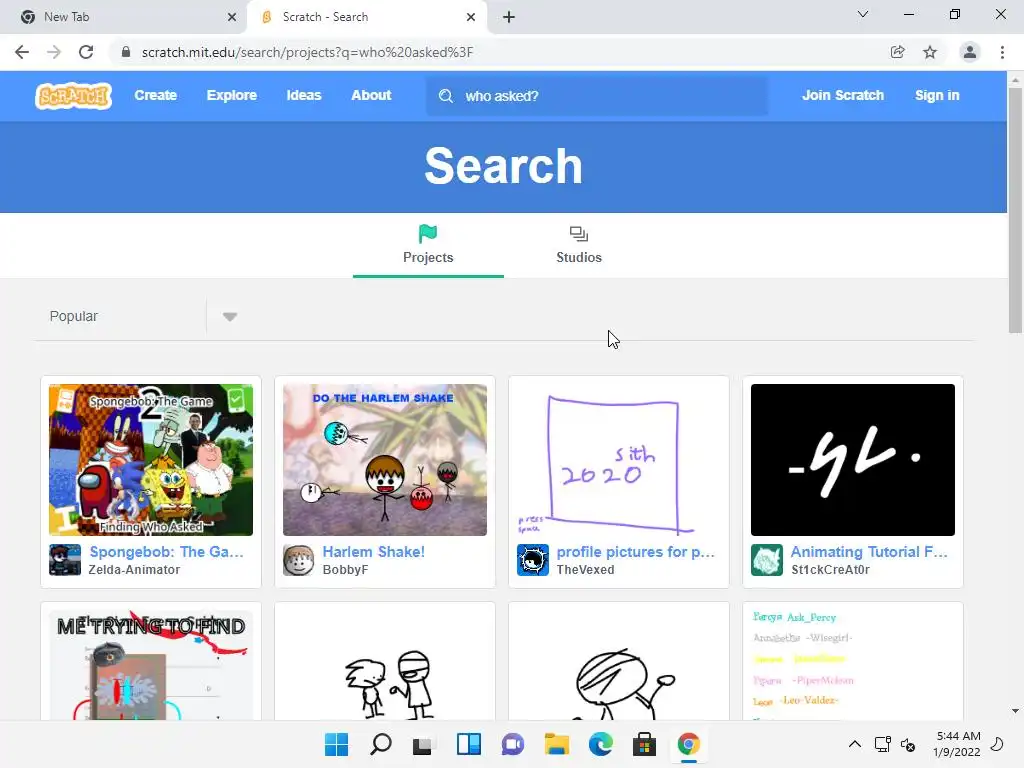Click the site lock icon
This screenshot has width=1024, height=768.
126,52
